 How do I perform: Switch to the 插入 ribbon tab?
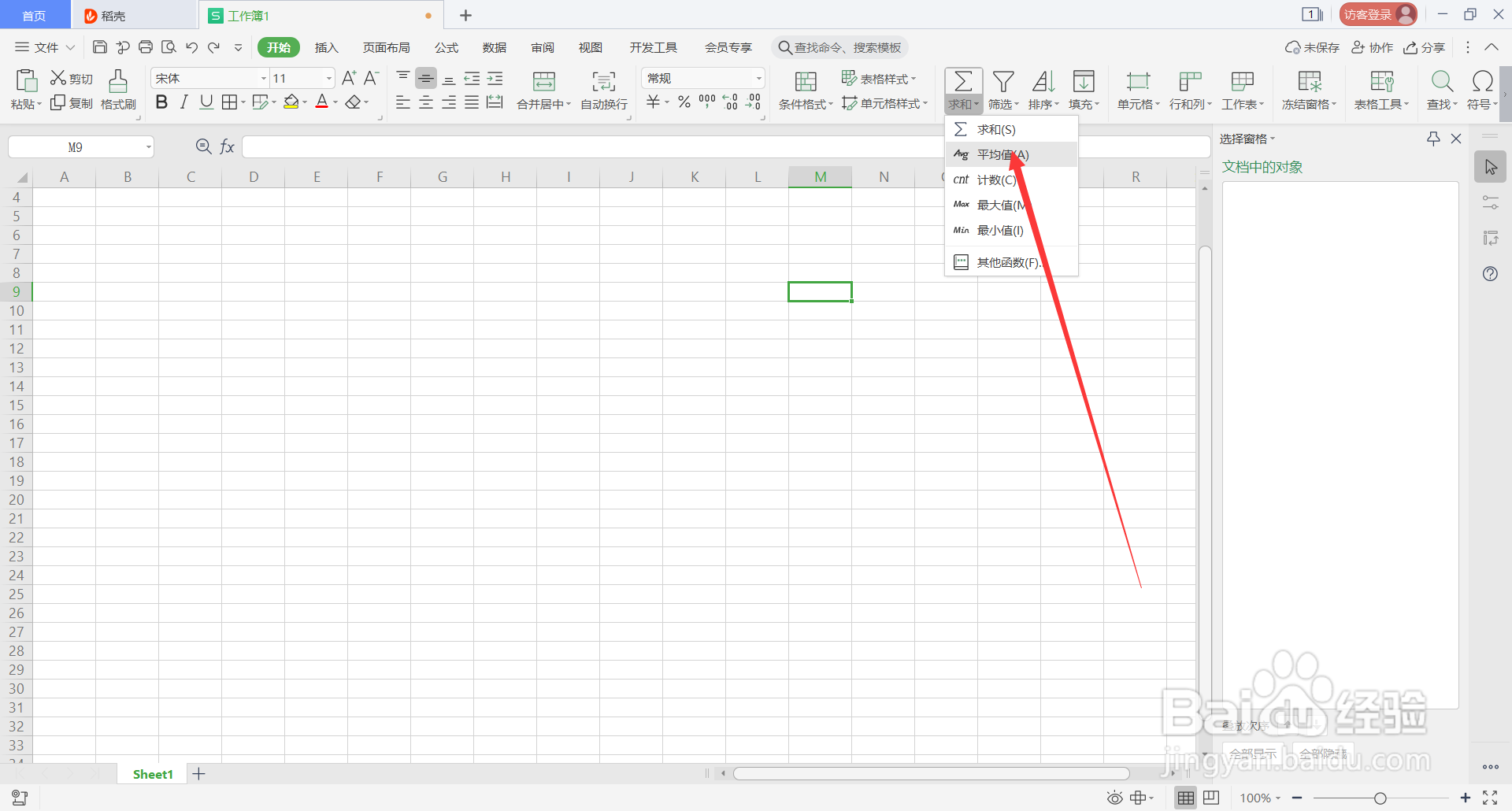coord(326,47)
